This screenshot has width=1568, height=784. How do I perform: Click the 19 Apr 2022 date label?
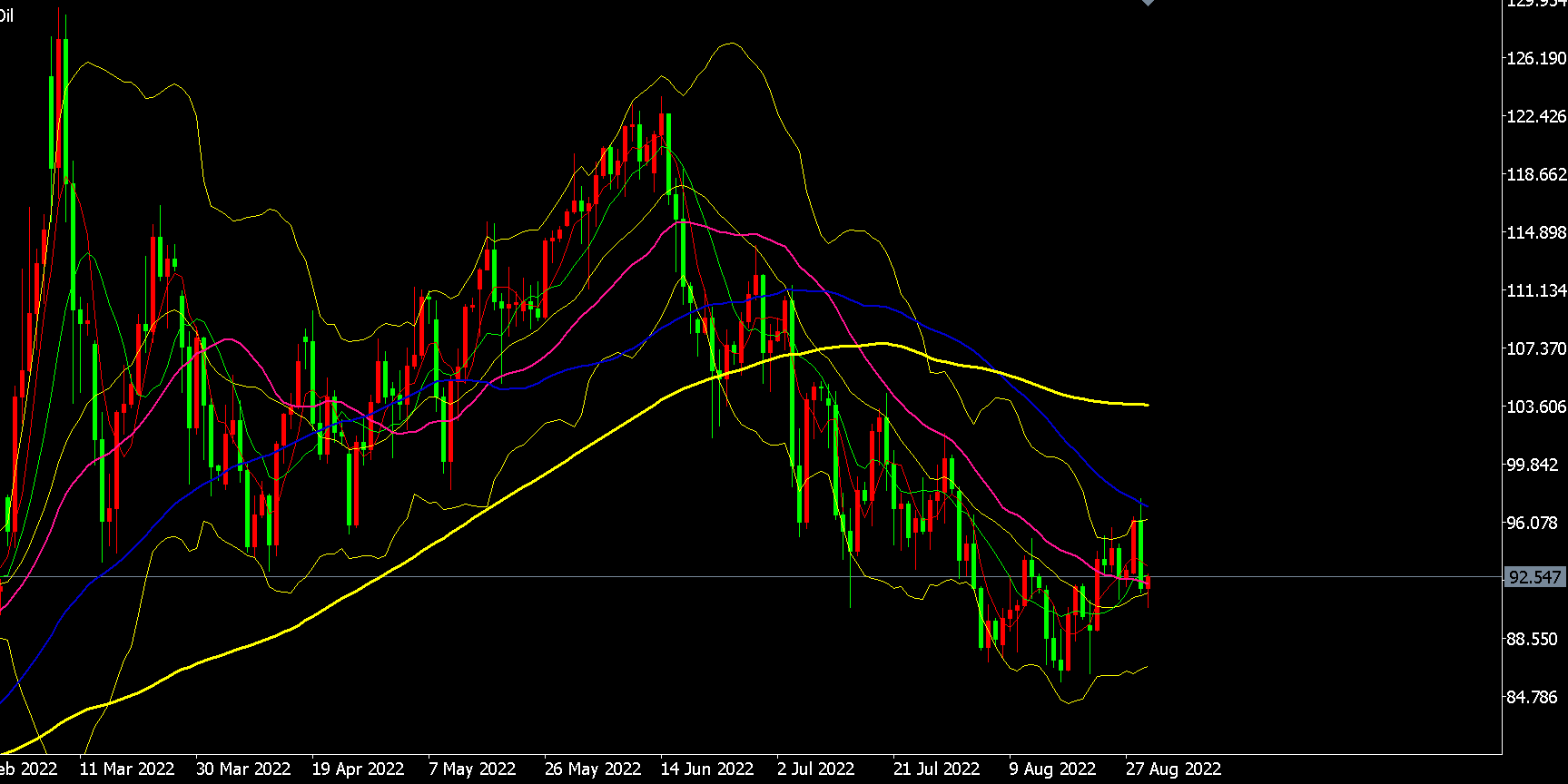pos(358,769)
